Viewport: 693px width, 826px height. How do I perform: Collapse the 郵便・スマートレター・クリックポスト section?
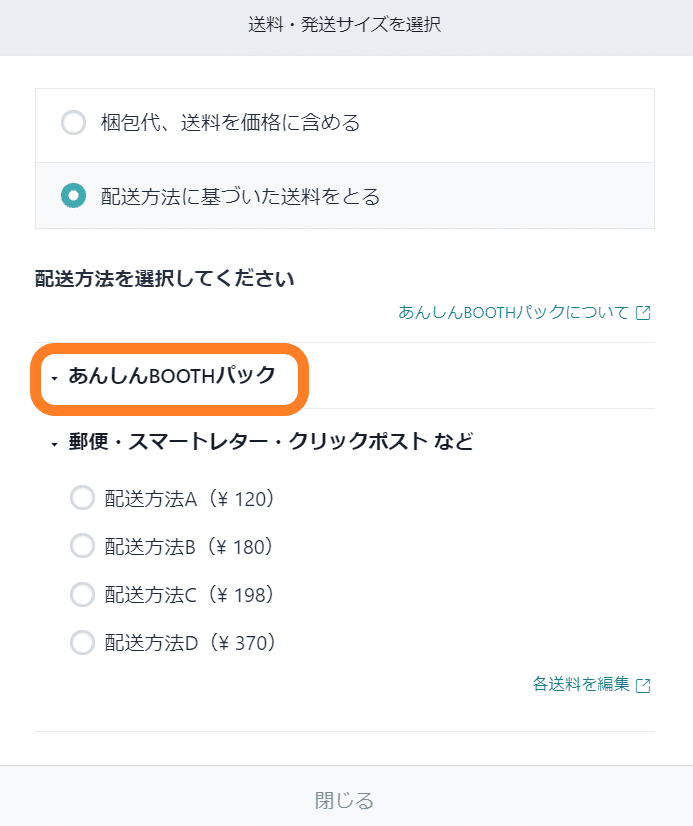click(270, 442)
